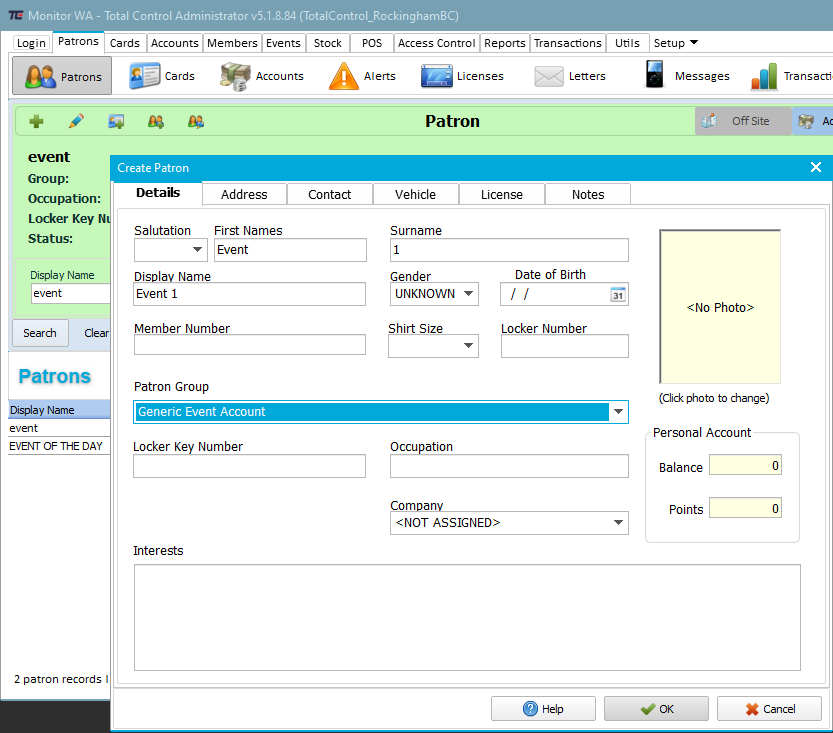
Task: Open the Licenses toolbar section
Action: (x=462, y=76)
